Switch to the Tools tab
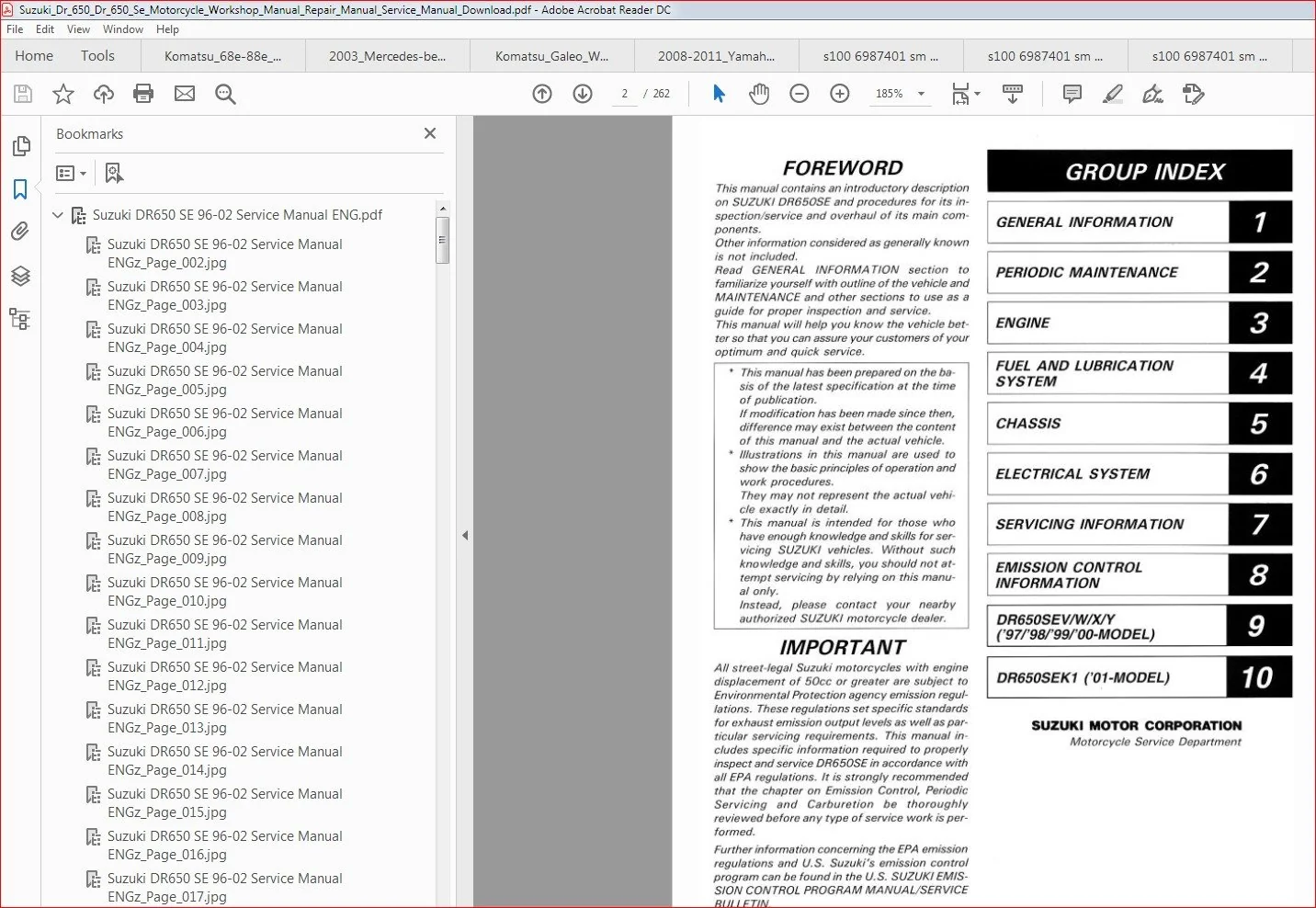Image resolution: width=1316 pixels, height=908 pixels. 97,56
